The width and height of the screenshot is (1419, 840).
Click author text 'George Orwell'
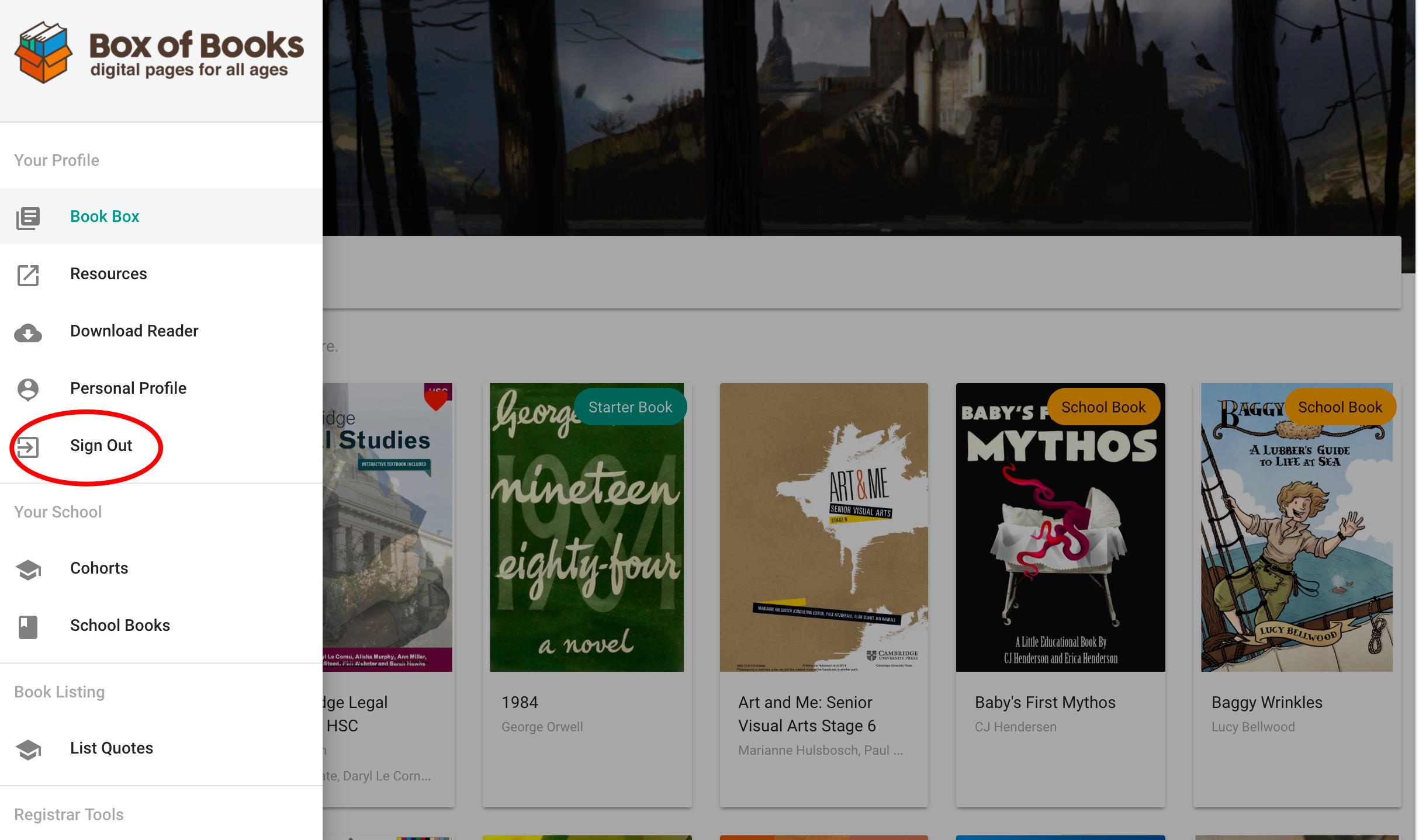tap(542, 727)
